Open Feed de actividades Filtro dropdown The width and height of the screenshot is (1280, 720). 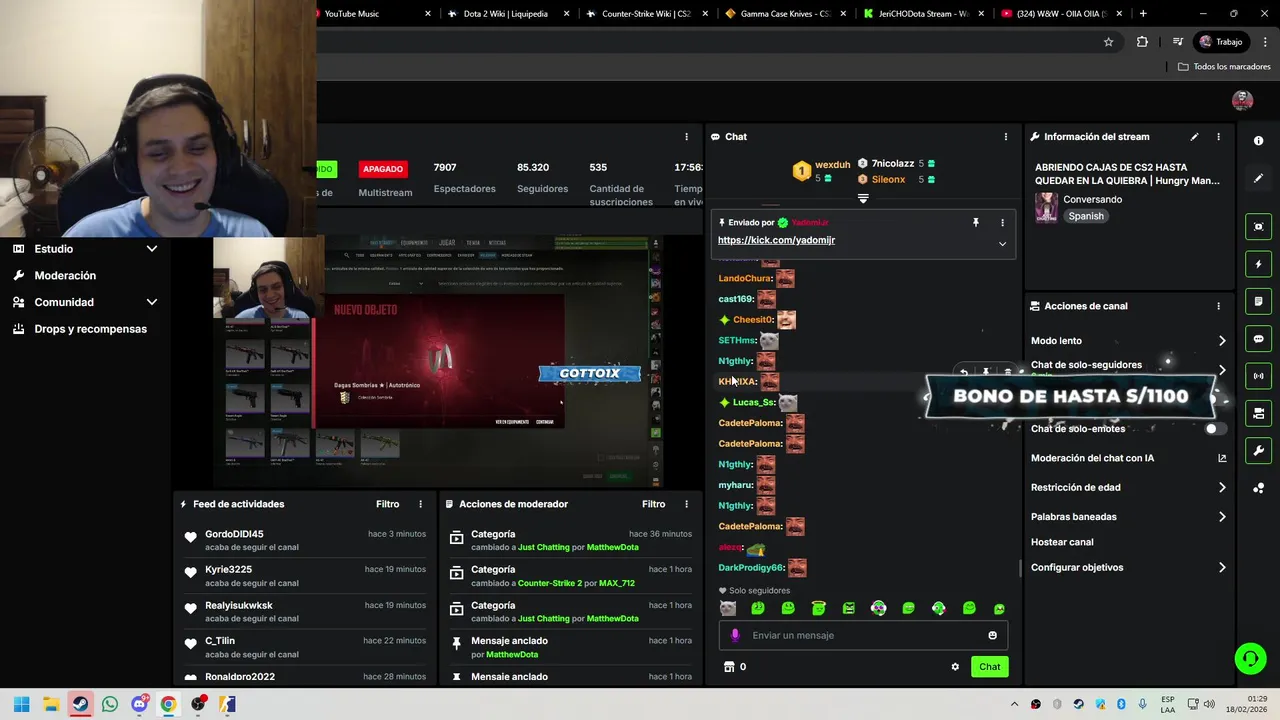pyautogui.click(x=388, y=504)
